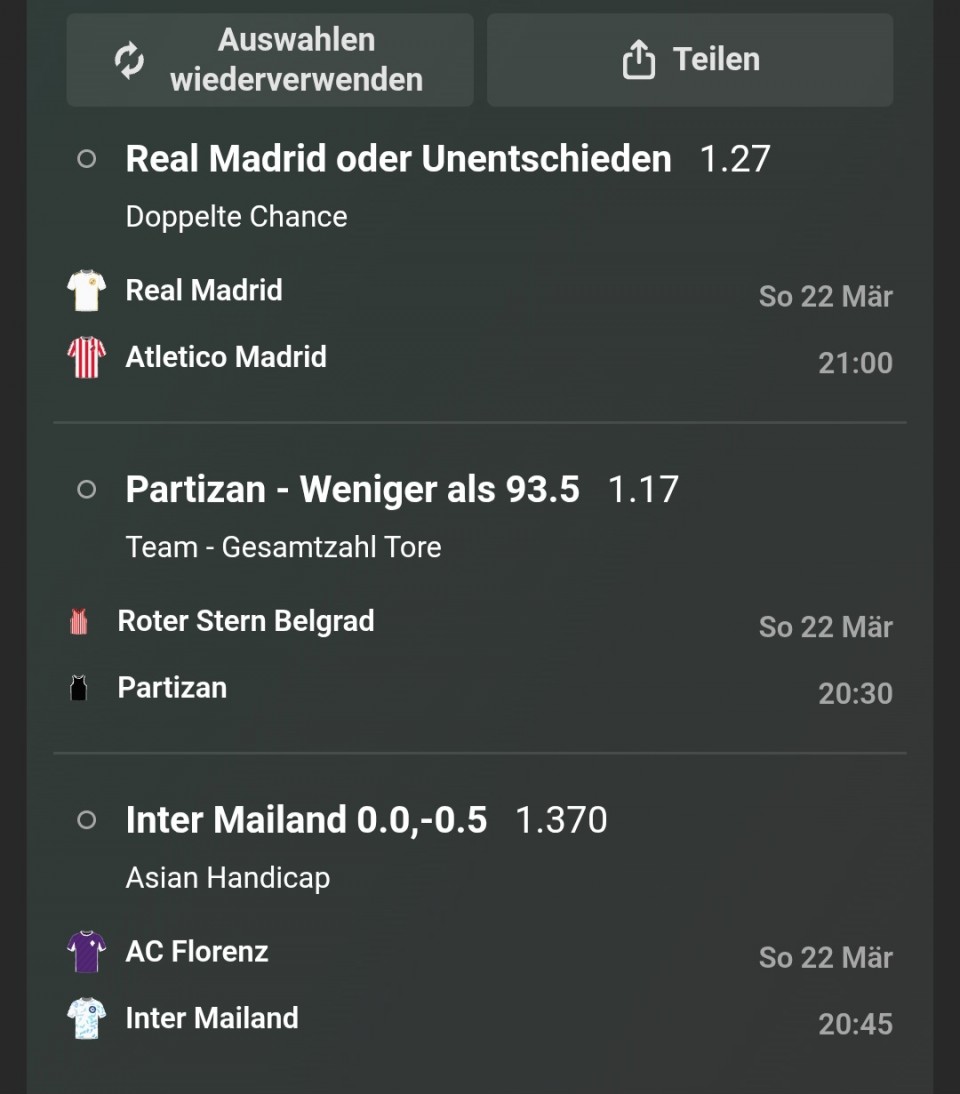Select the Inter Mailand 0.0,-0.5 circle
This screenshot has height=1094, width=960.
(87, 820)
